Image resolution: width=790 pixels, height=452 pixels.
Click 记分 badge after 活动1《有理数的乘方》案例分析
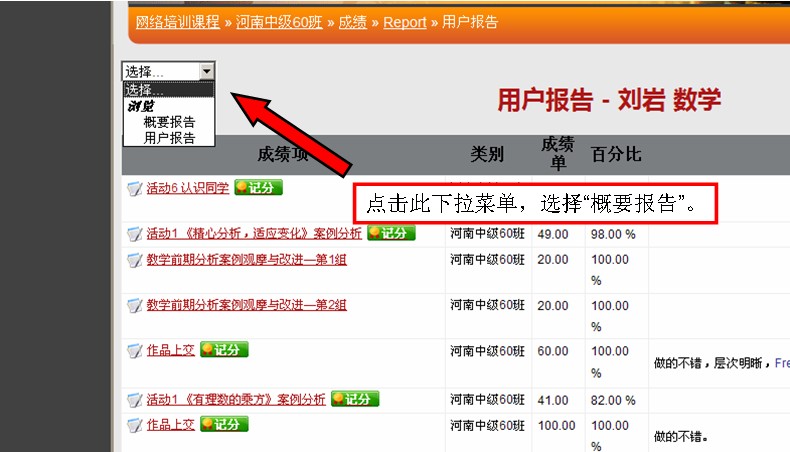click(355, 399)
